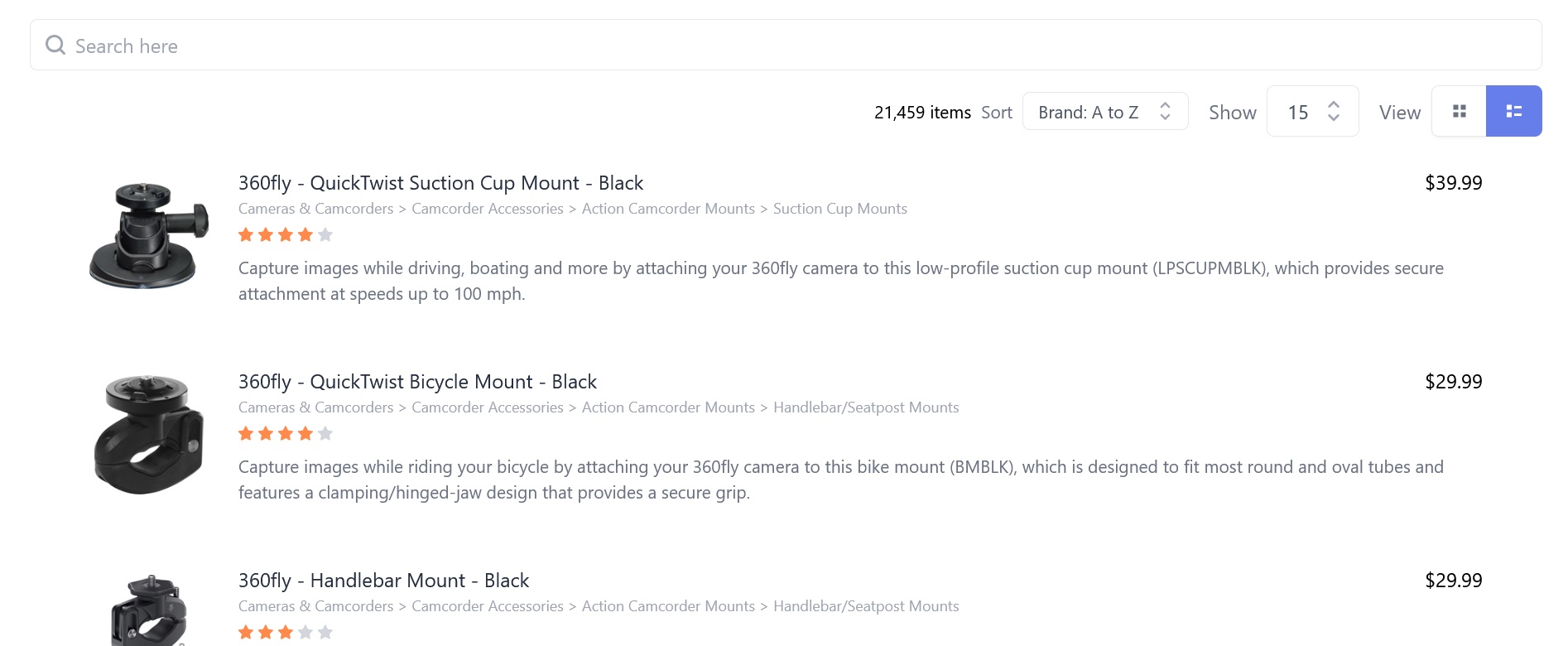Switch to list view layout
Screen dimensions: 1568x646
coord(1513,111)
